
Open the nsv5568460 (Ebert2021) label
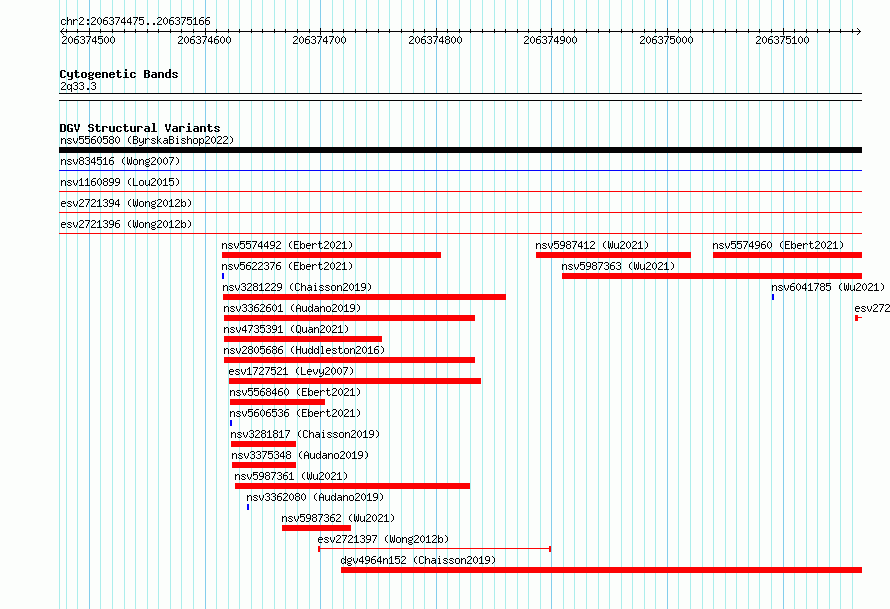click(x=295, y=392)
